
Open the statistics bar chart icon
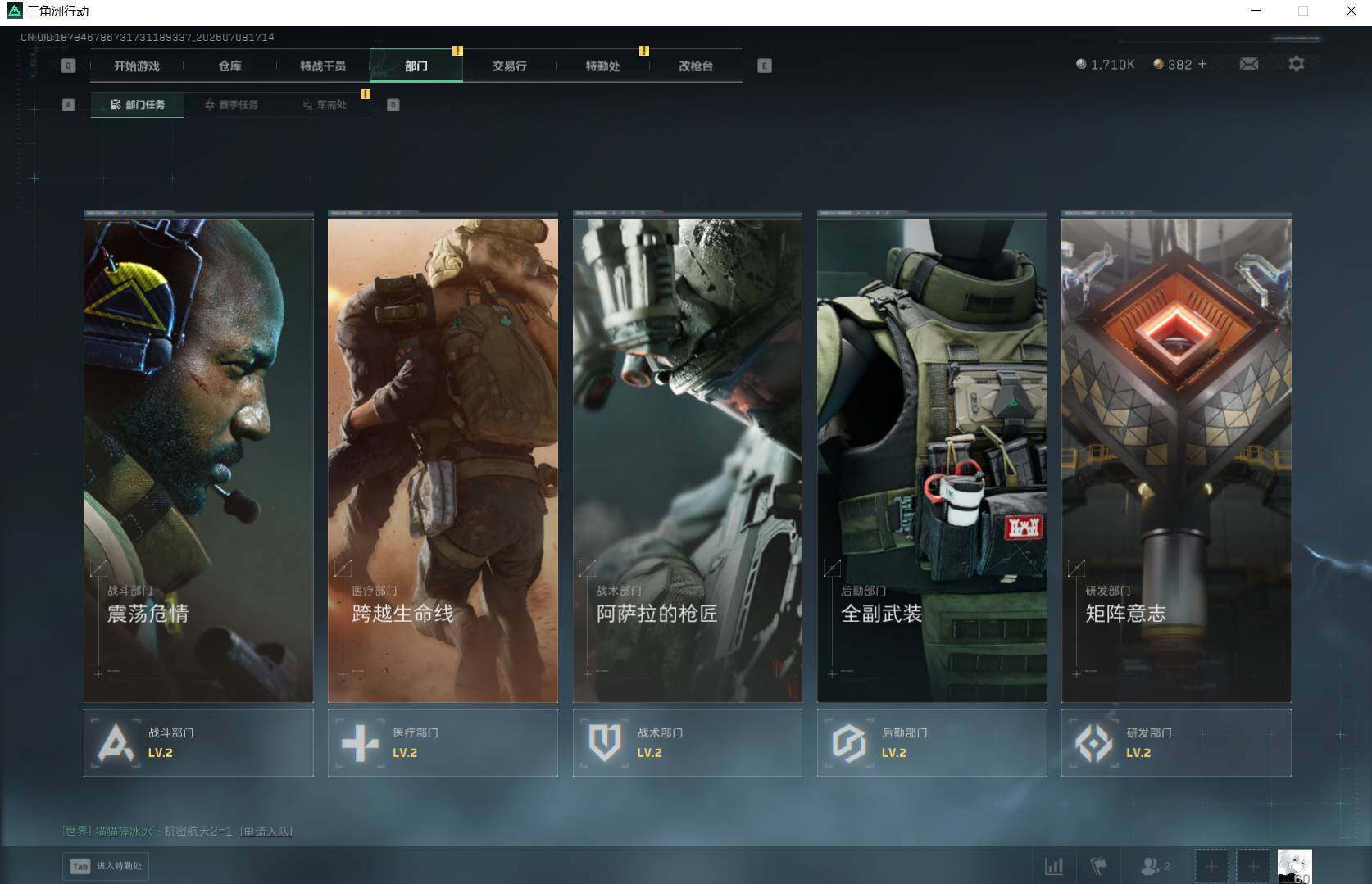tap(1054, 865)
